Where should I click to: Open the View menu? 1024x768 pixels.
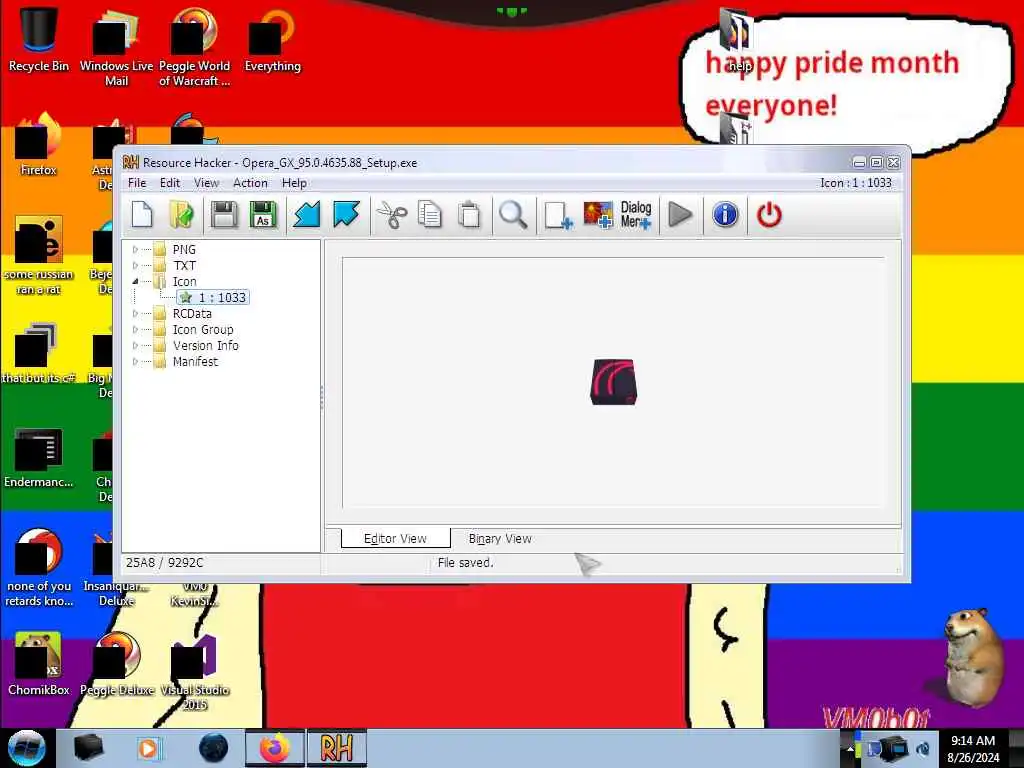[206, 183]
